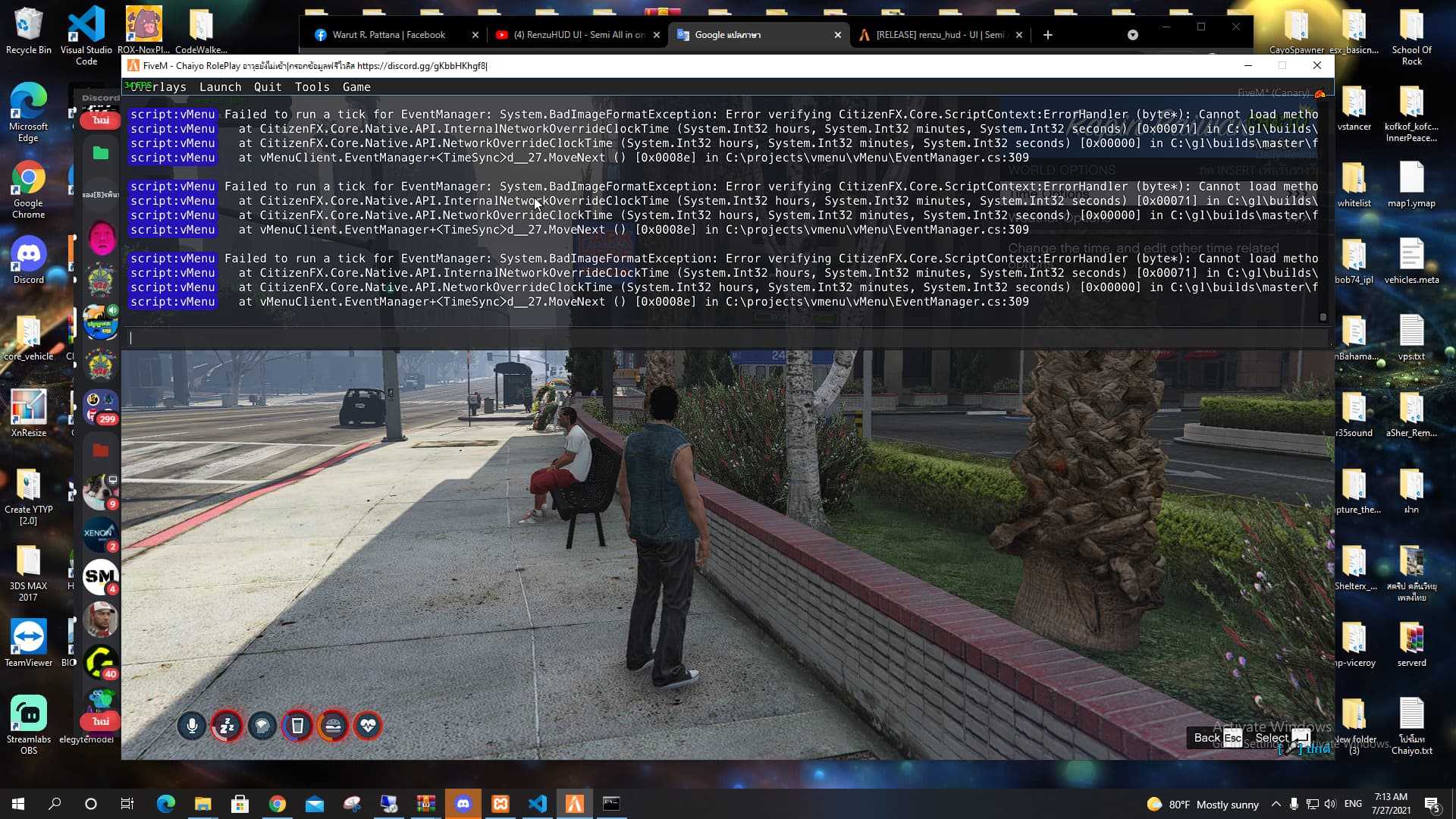Switch to RELEASE renzu_hud tab in Chrome

click(940, 35)
